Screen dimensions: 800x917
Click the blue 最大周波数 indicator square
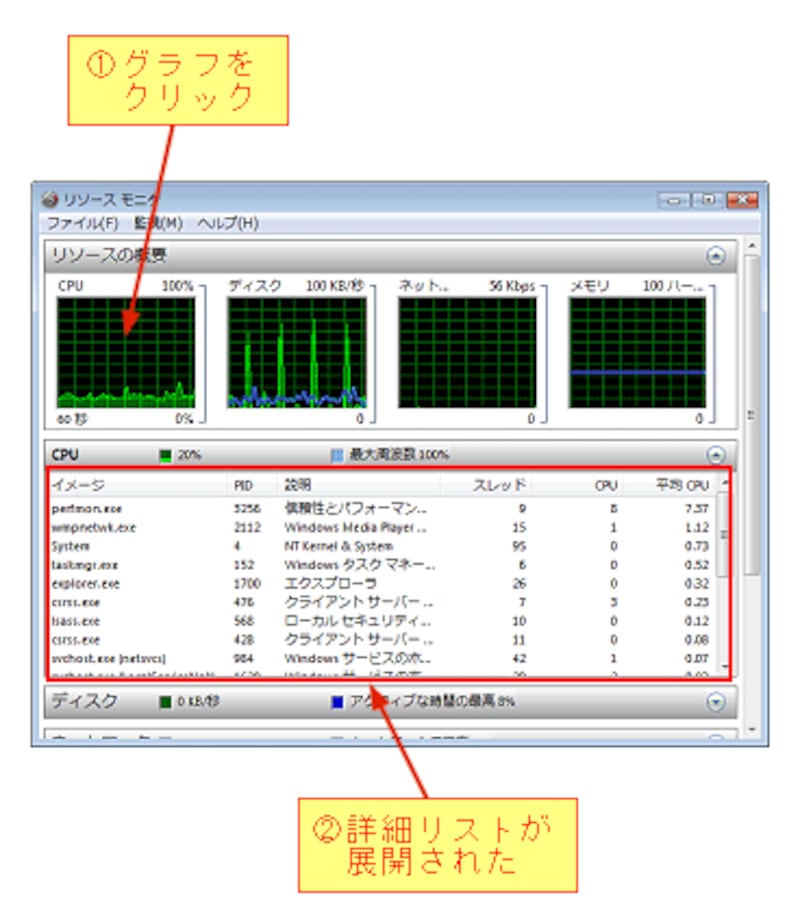pos(337,455)
